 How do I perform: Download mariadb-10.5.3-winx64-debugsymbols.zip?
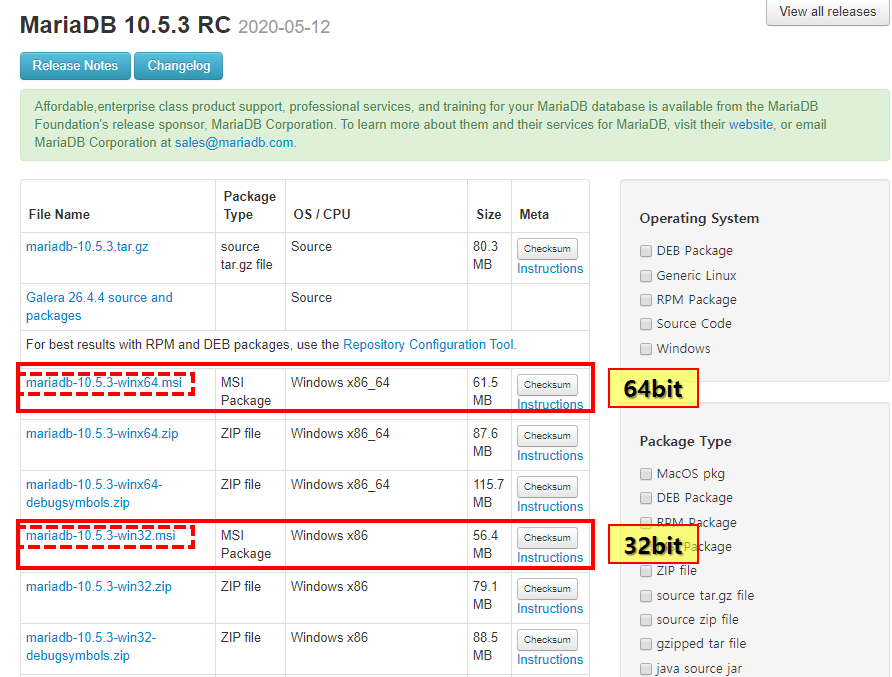coord(94,494)
